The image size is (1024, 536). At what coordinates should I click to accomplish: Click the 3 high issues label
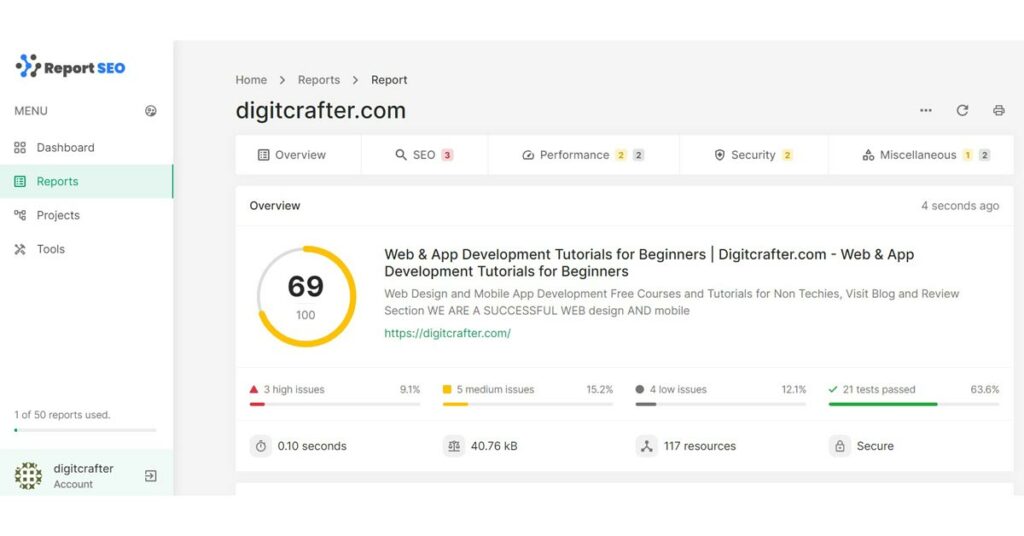[294, 390]
